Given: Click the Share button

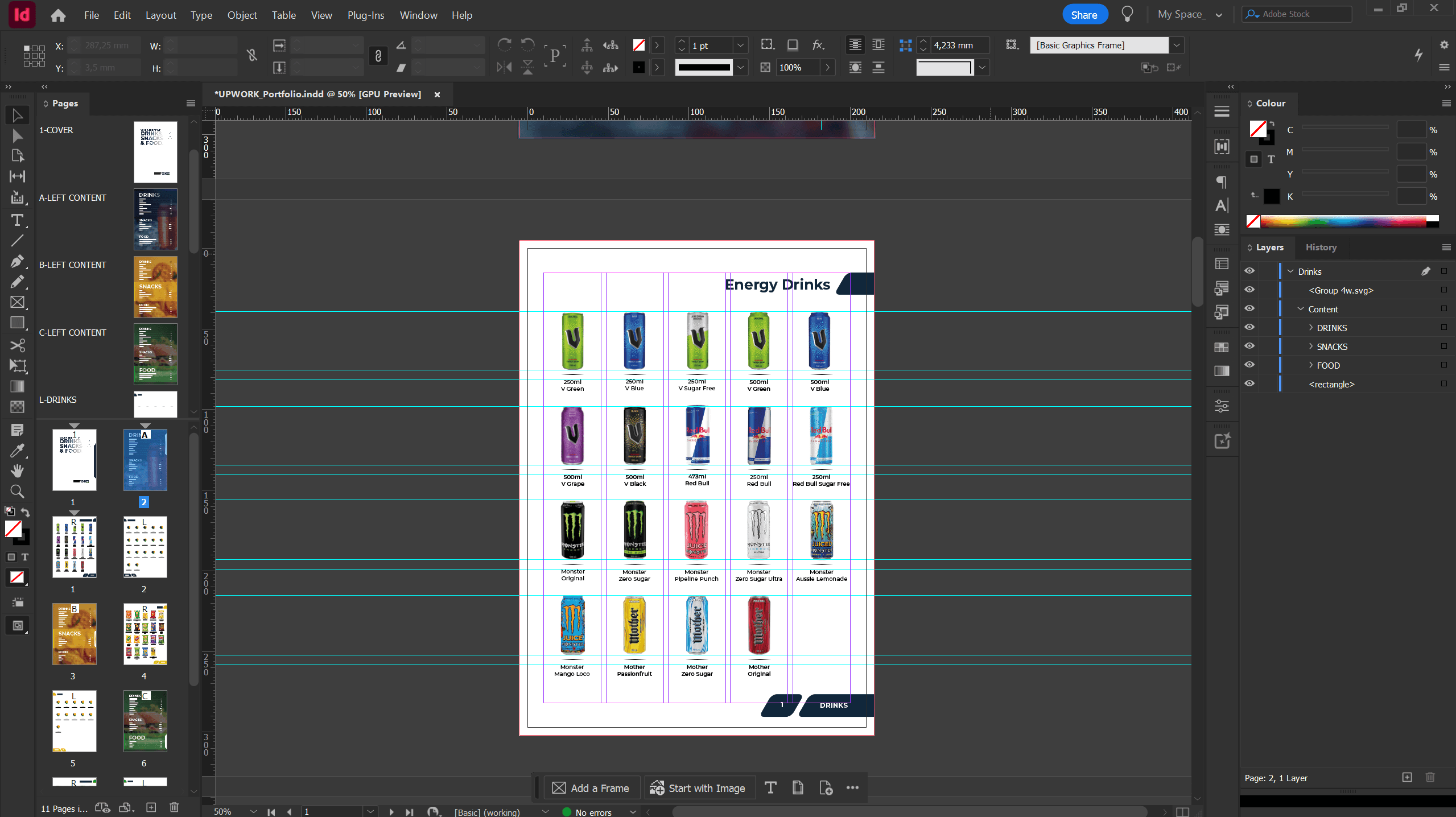Looking at the screenshot, I should pos(1084,15).
